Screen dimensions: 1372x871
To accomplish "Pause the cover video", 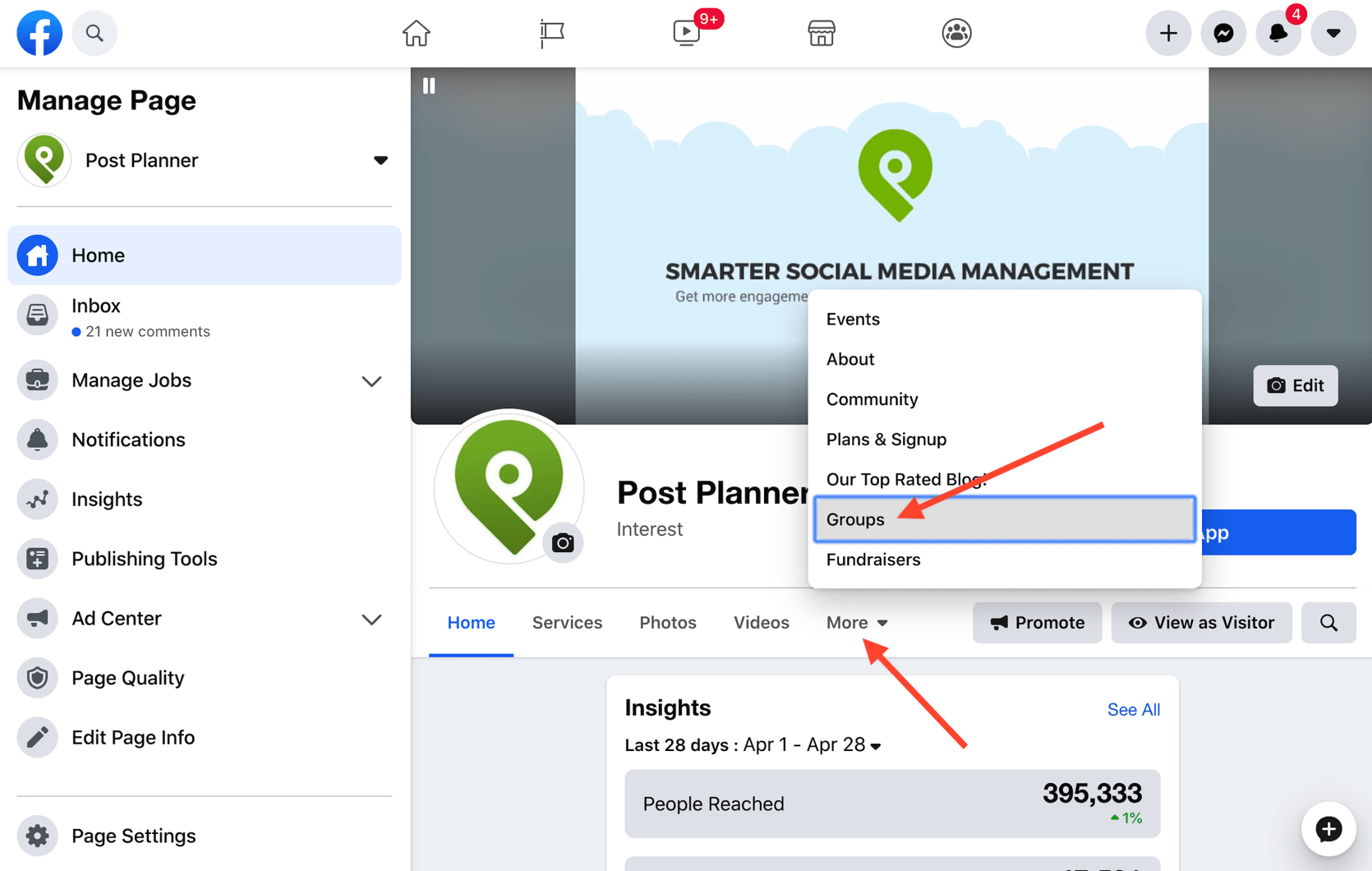I will [x=428, y=85].
